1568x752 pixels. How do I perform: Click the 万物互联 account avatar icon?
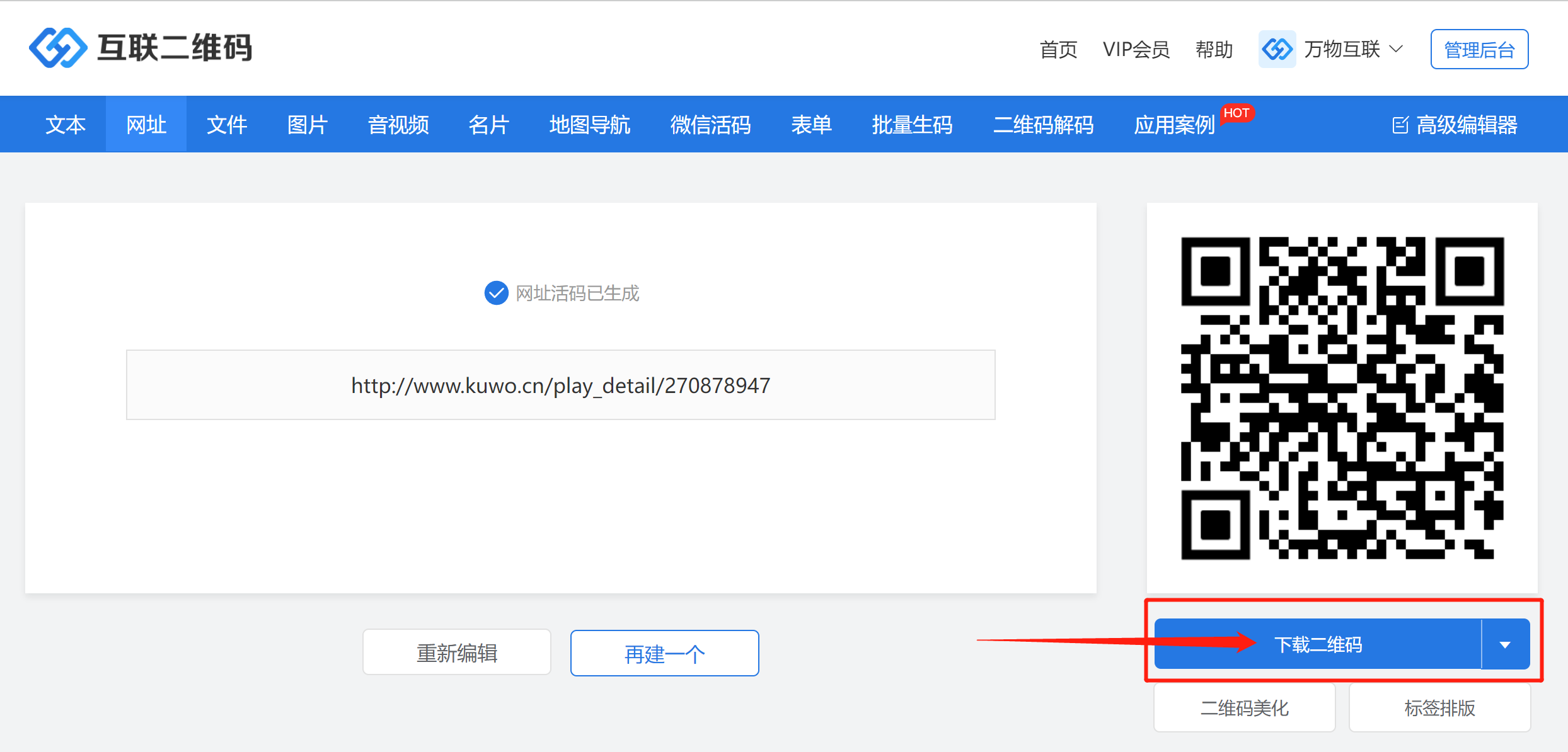[1277, 49]
